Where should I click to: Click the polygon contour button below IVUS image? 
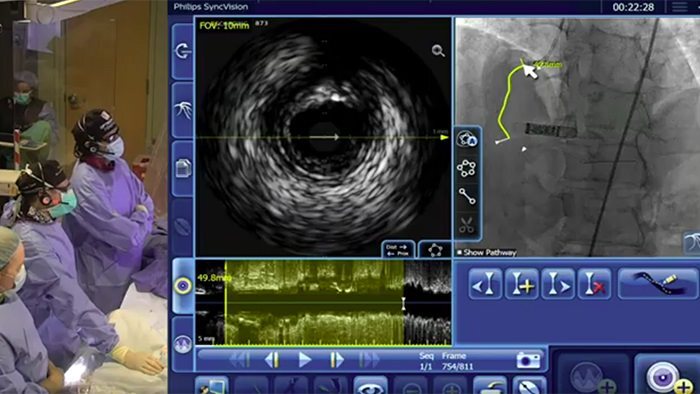click(x=434, y=250)
